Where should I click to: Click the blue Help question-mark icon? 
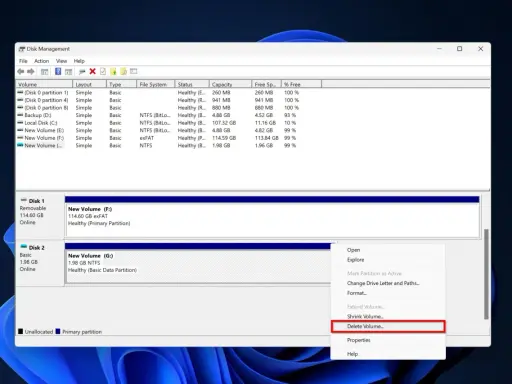click(x=58, y=71)
